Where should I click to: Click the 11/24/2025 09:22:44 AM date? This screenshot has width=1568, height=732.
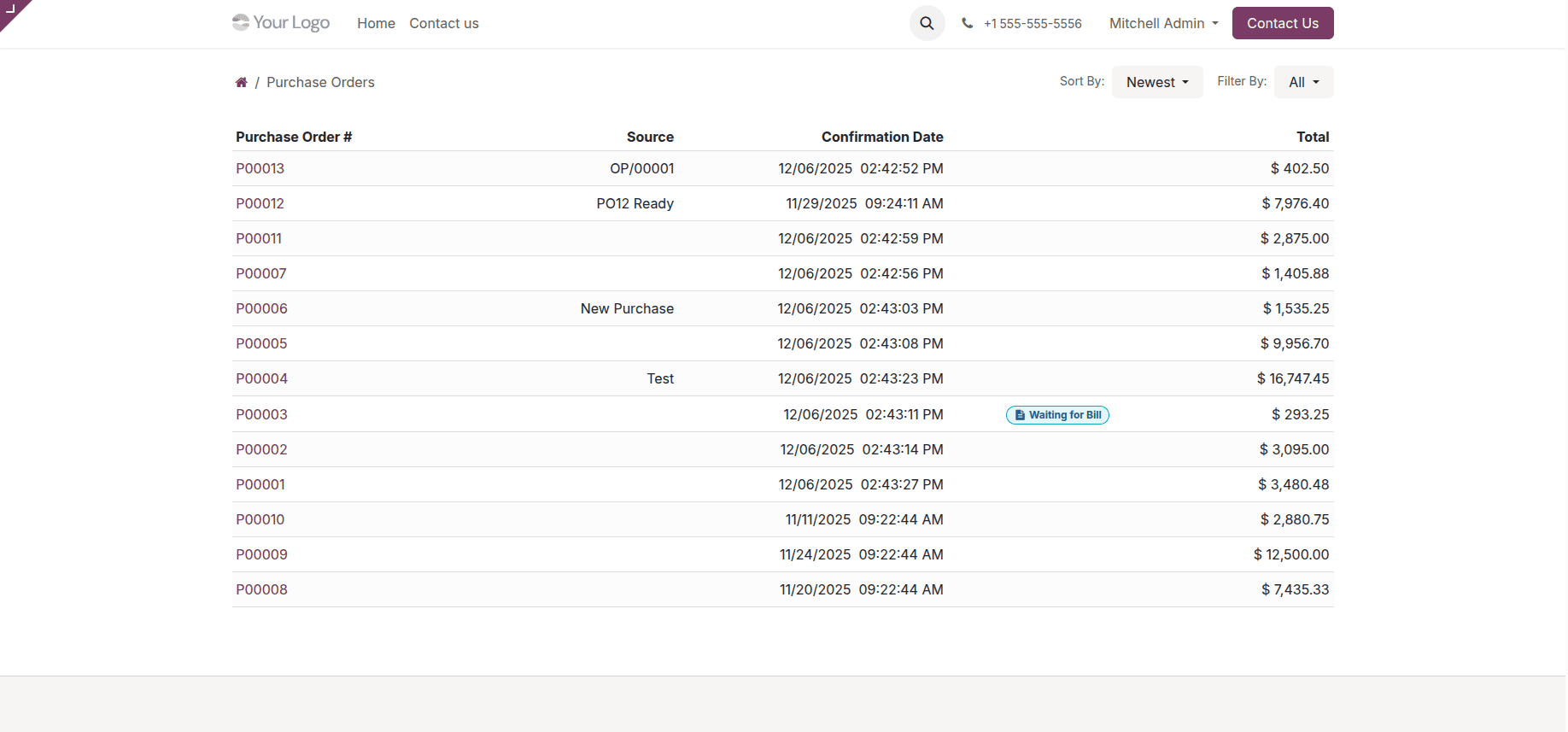[862, 554]
